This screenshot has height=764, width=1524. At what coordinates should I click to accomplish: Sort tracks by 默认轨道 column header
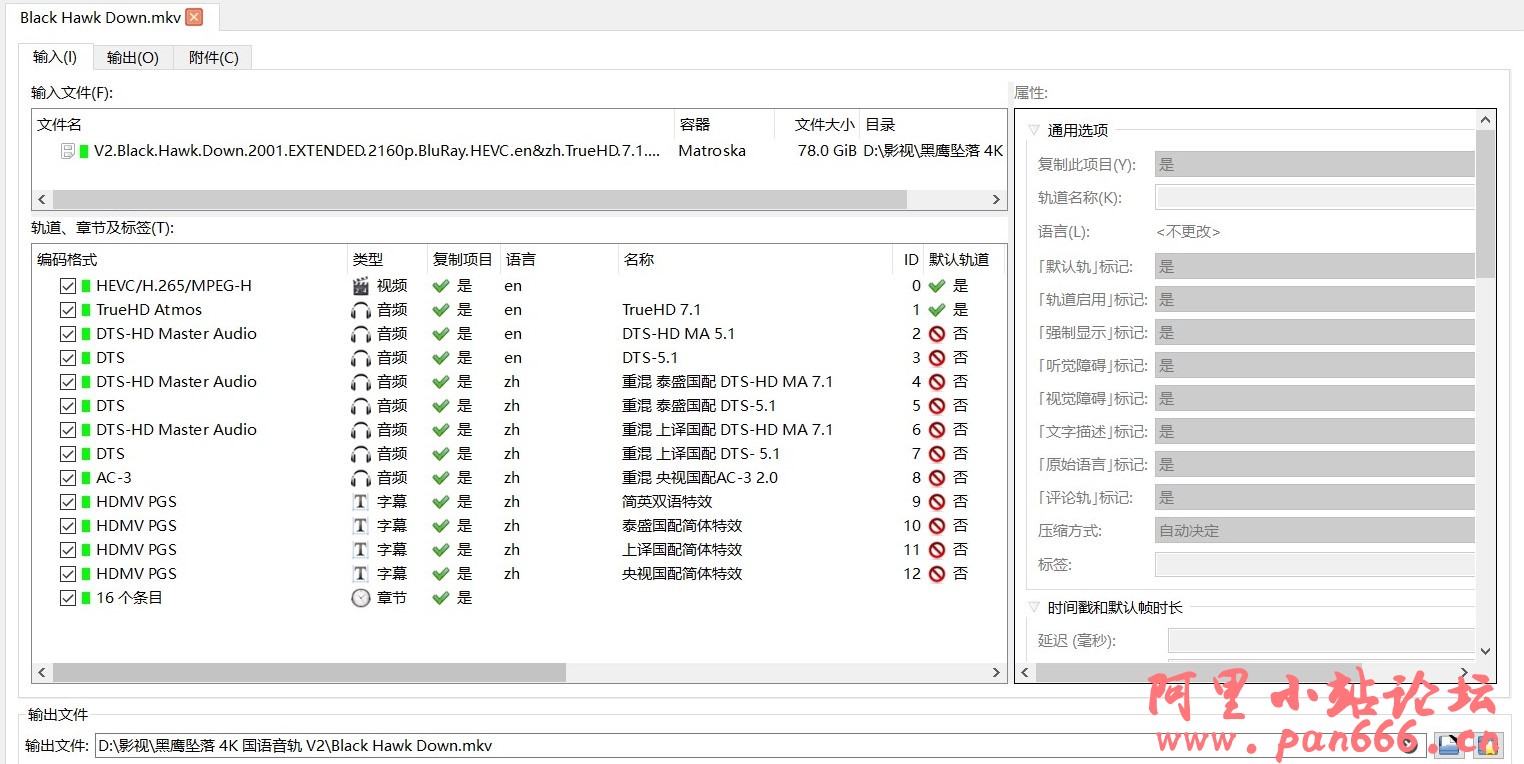click(x=963, y=259)
